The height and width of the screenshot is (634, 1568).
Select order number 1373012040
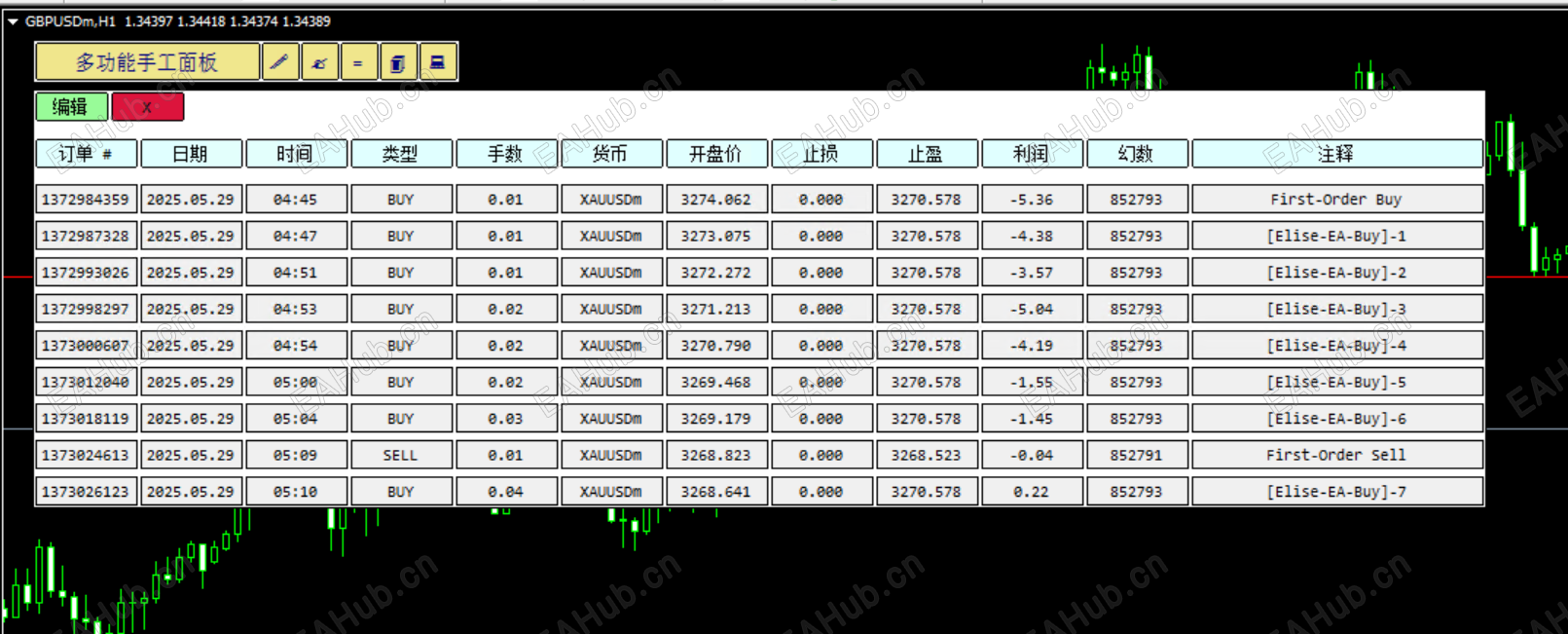tap(86, 382)
